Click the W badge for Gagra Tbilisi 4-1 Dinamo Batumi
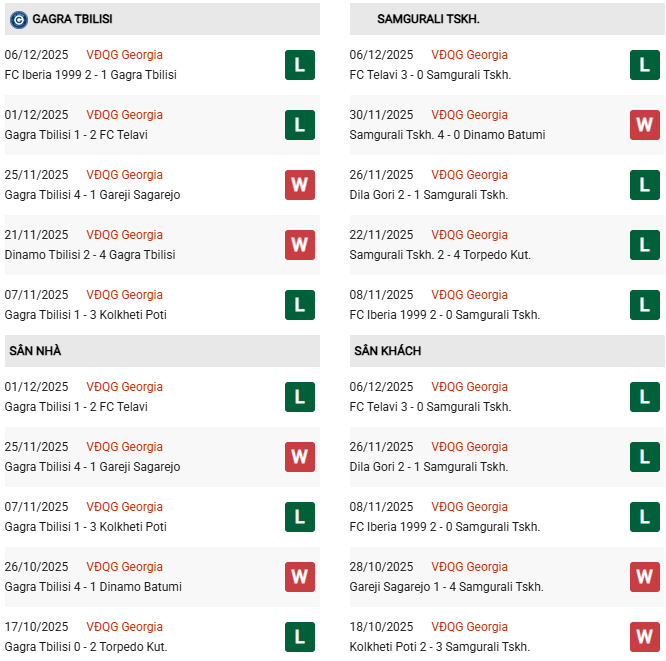This screenshot has width=666, height=661. (x=299, y=577)
